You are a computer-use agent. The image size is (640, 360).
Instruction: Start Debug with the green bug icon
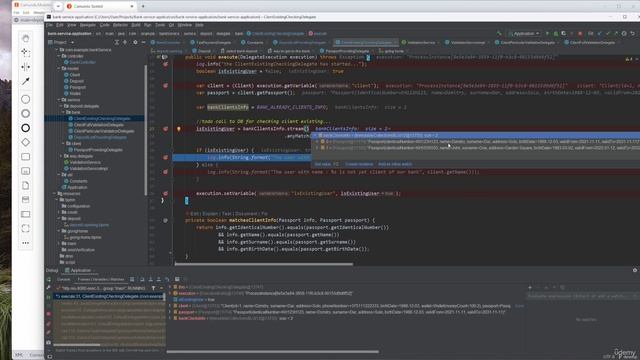[556, 33]
